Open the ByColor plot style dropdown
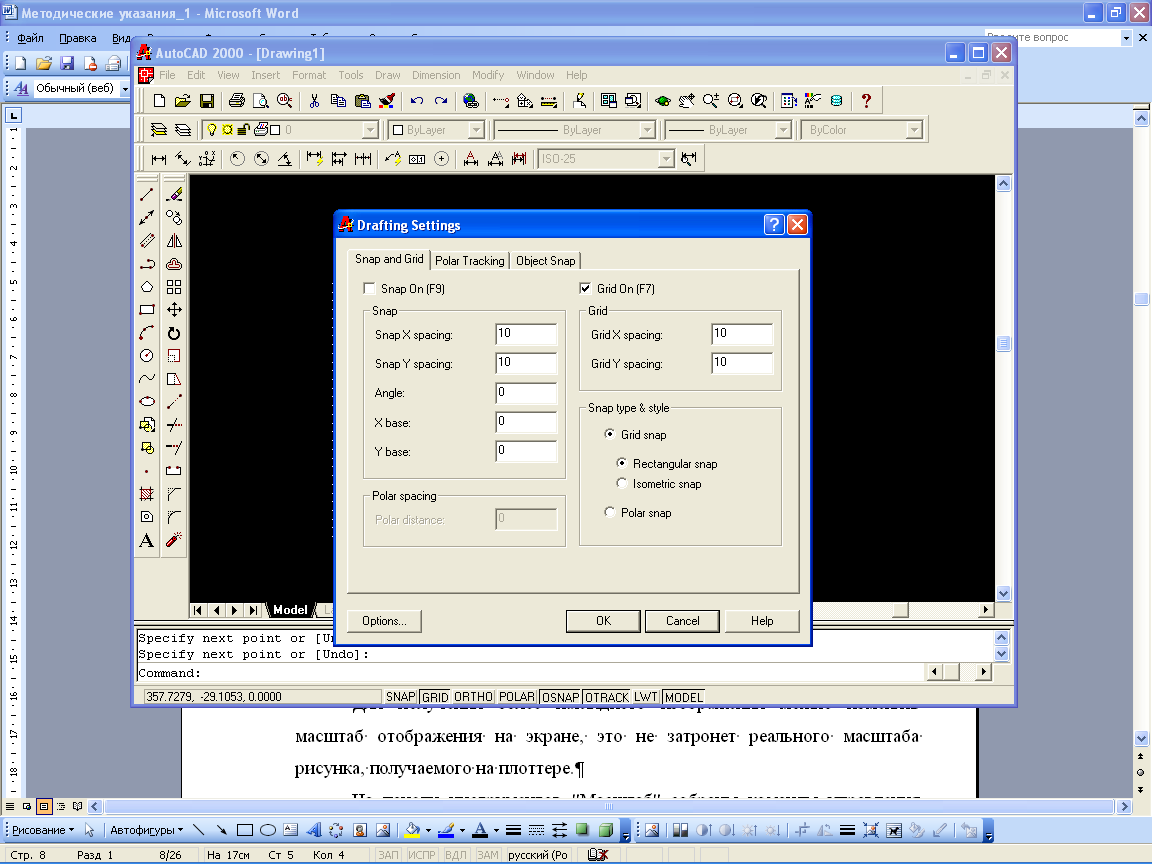 tap(914, 130)
